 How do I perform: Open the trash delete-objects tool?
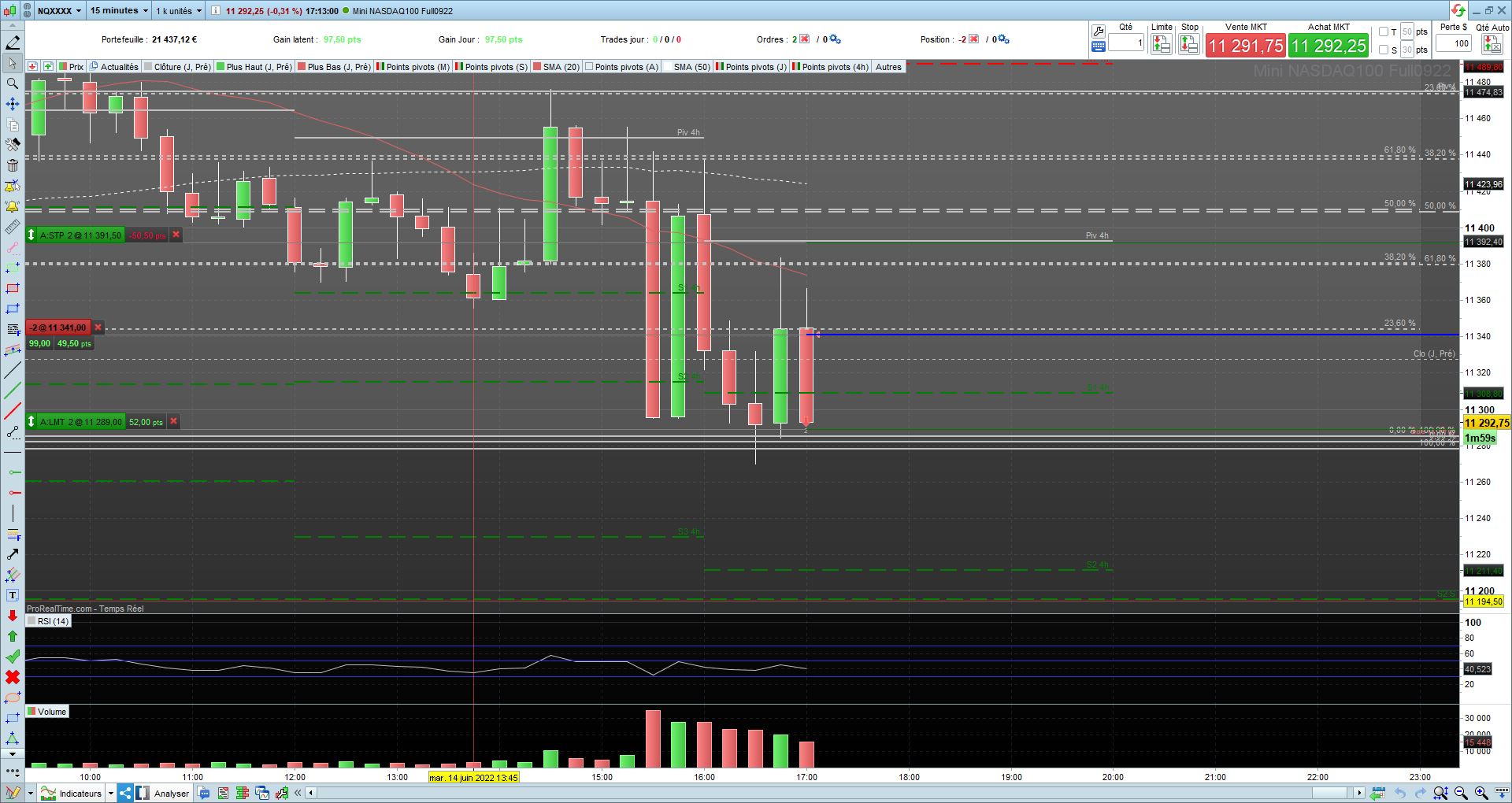[x=13, y=165]
